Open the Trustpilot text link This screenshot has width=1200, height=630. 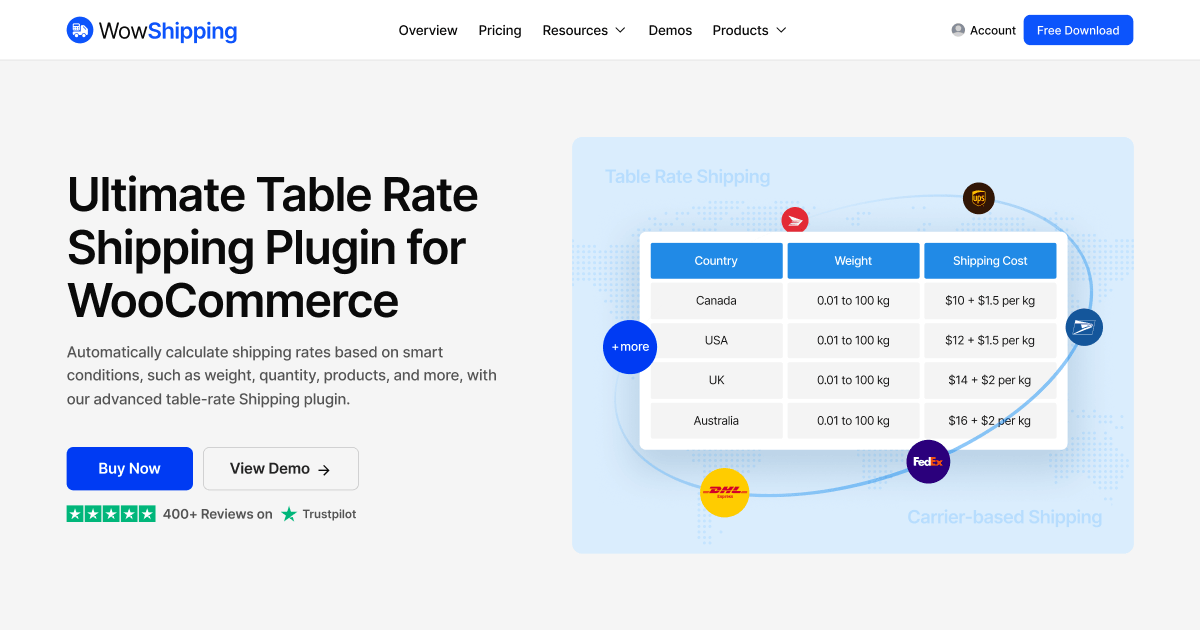coord(329,514)
